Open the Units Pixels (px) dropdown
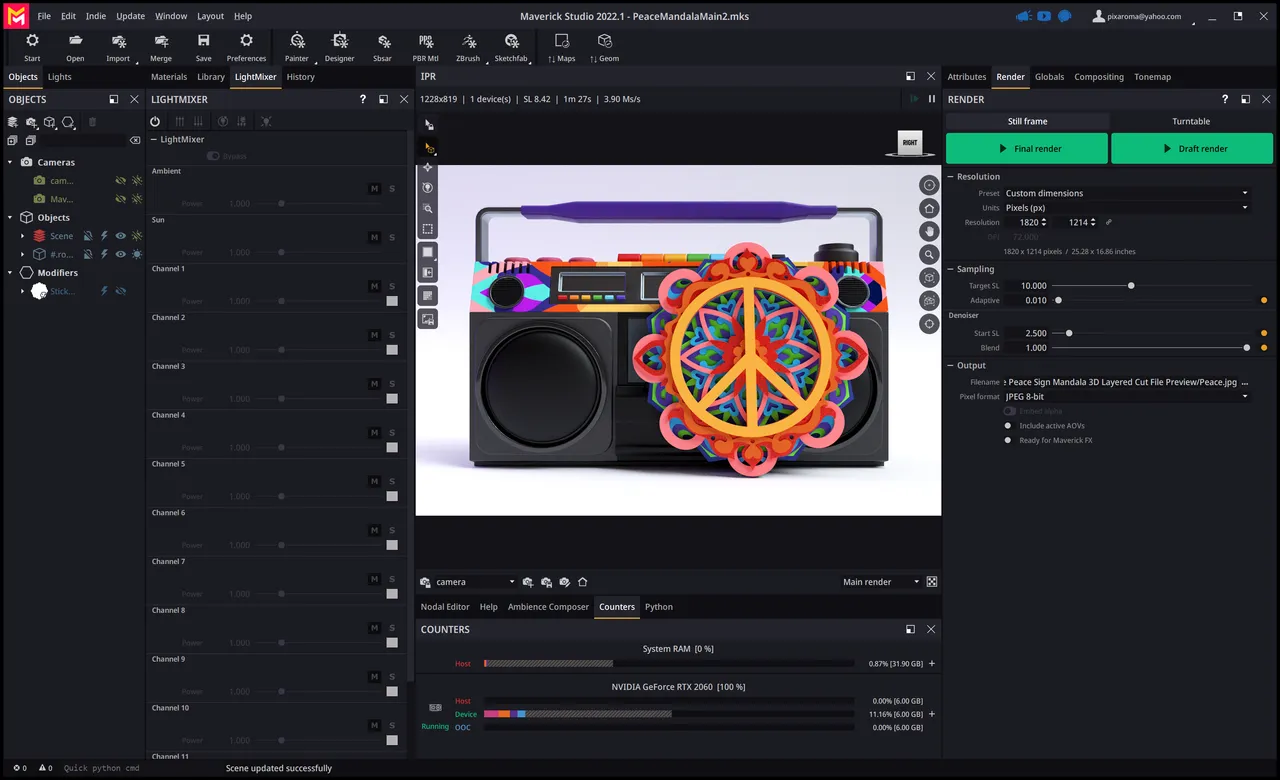 (x=1126, y=208)
